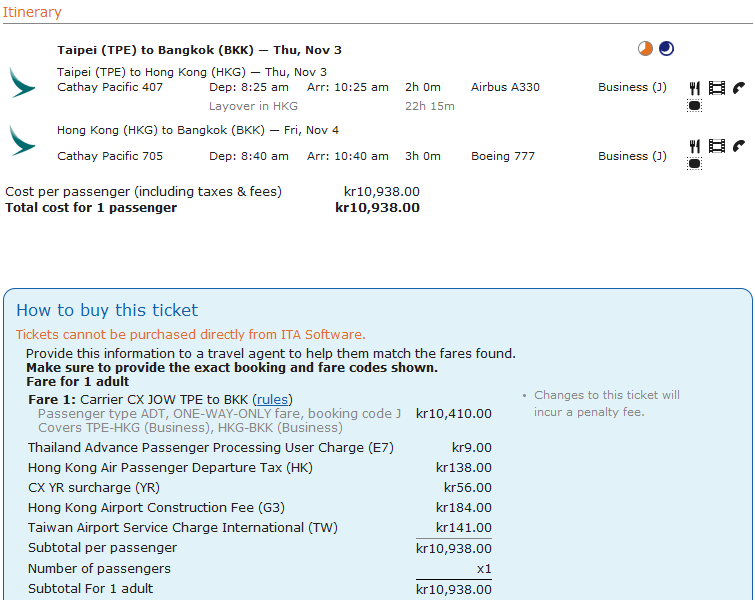
Task: Click the meal icon for Cathay Pacific 407
Action: point(695,88)
